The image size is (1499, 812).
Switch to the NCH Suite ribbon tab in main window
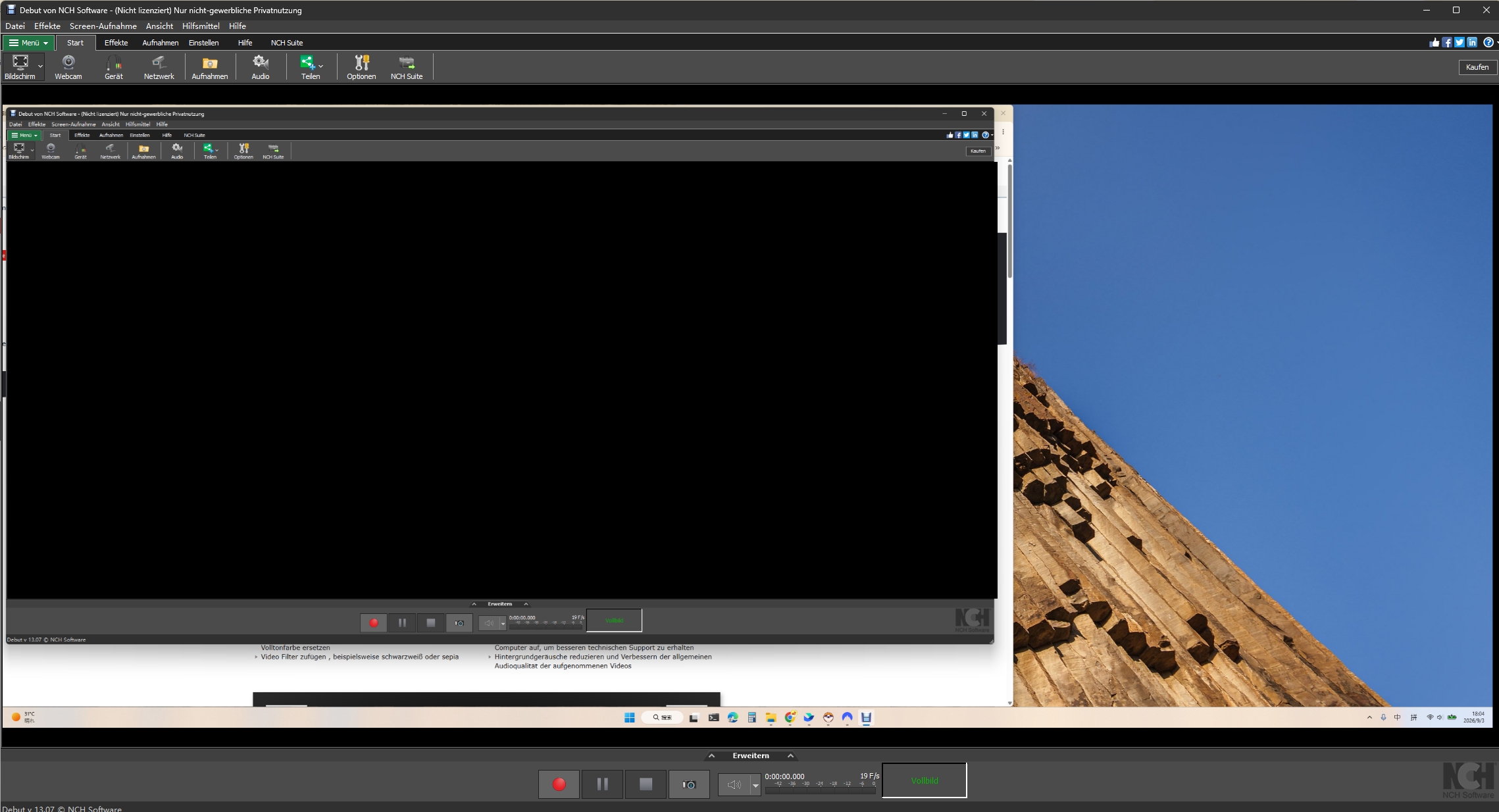pyautogui.click(x=287, y=43)
